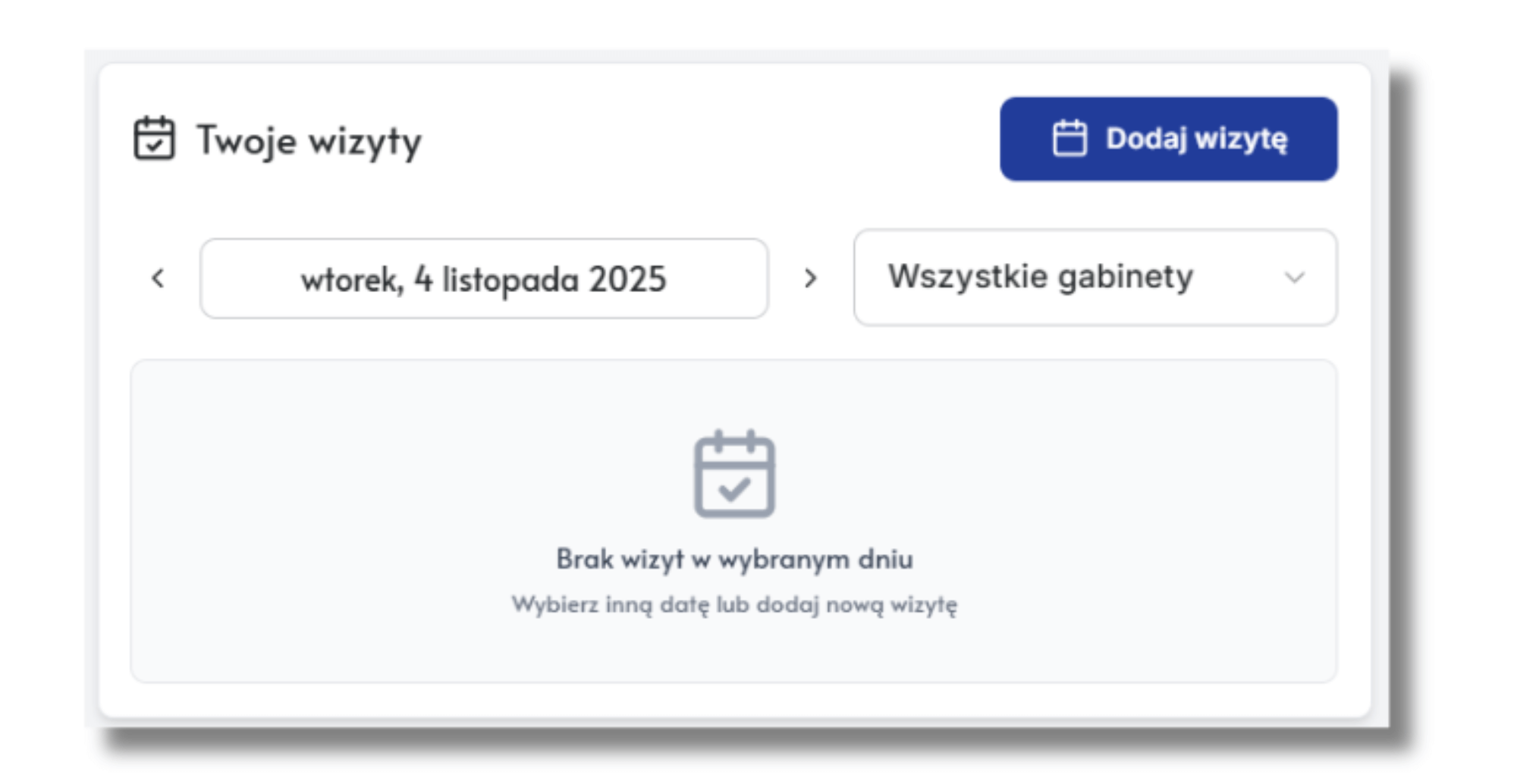Open the date picker showing 4 listopada 2025

click(x=484, y=279)
